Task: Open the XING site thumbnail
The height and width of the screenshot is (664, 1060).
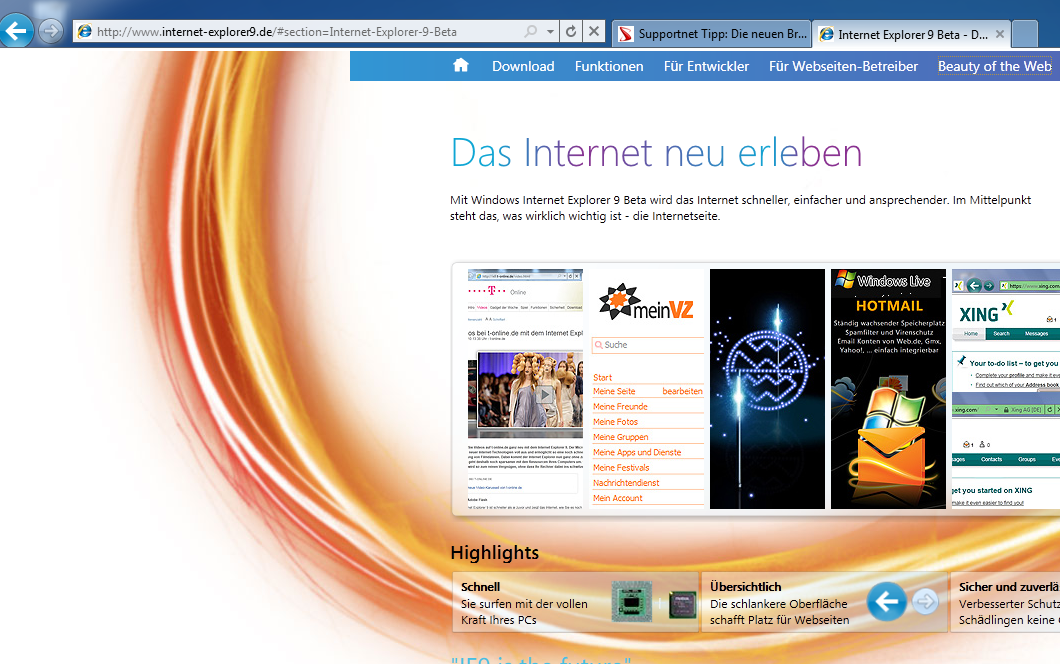Action: point(1006,389)
